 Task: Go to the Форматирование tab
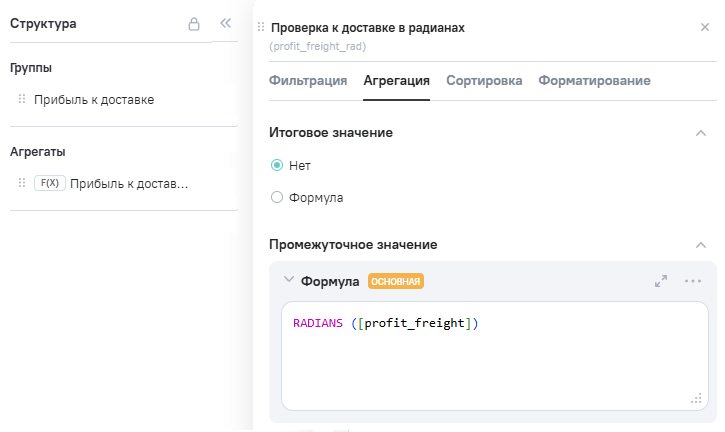[x=594, y=81]
